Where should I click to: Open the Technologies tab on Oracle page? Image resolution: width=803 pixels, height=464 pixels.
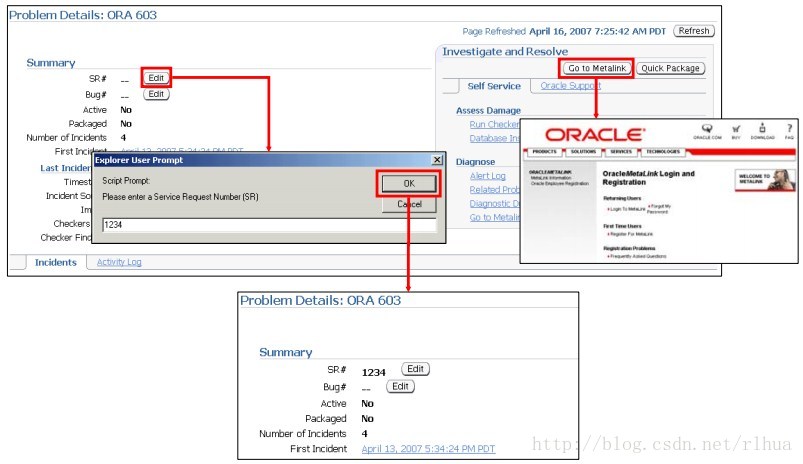(x=663, y=152)
